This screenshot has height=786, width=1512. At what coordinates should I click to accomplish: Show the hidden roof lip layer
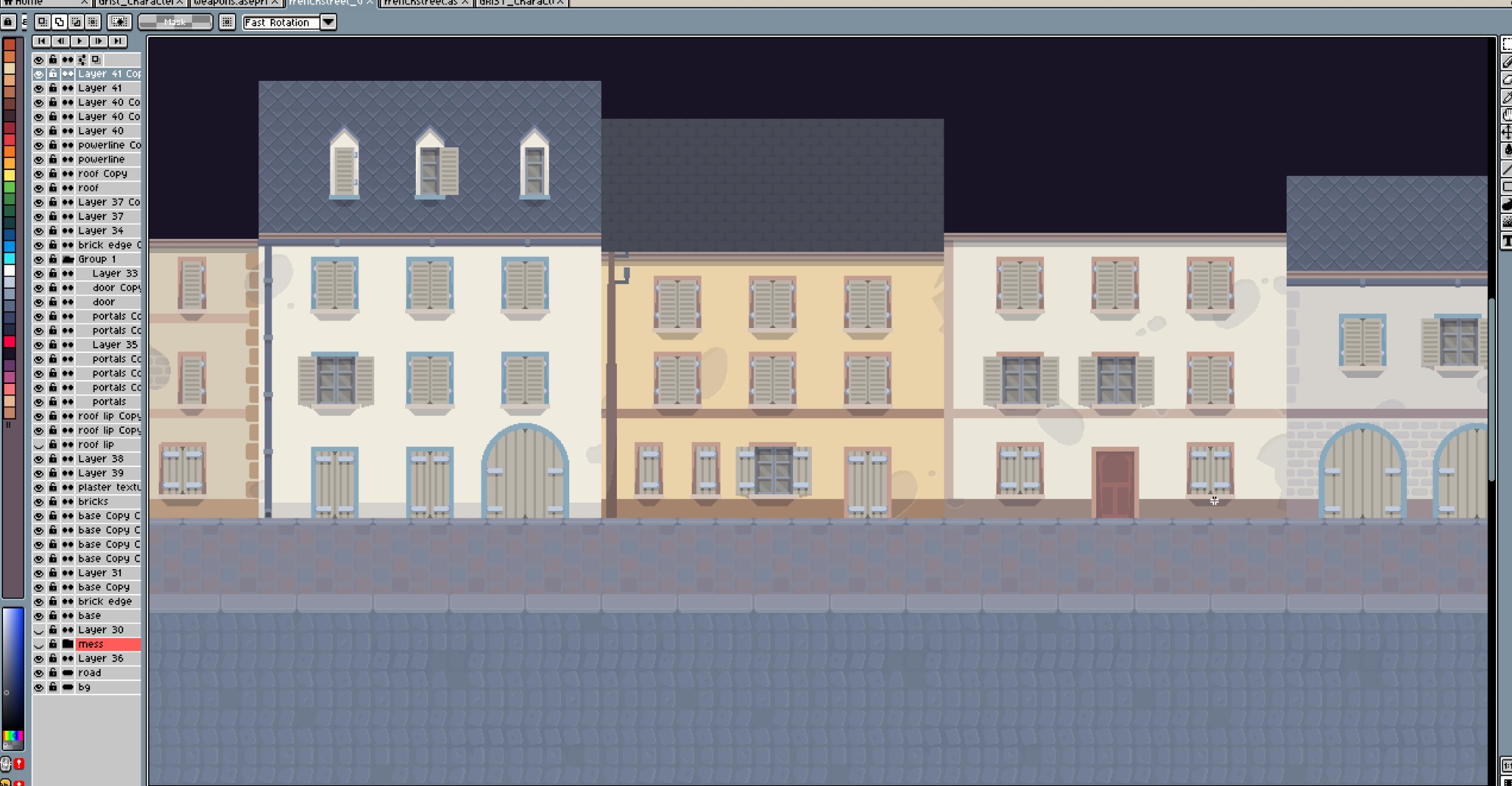tap(39, 445)
